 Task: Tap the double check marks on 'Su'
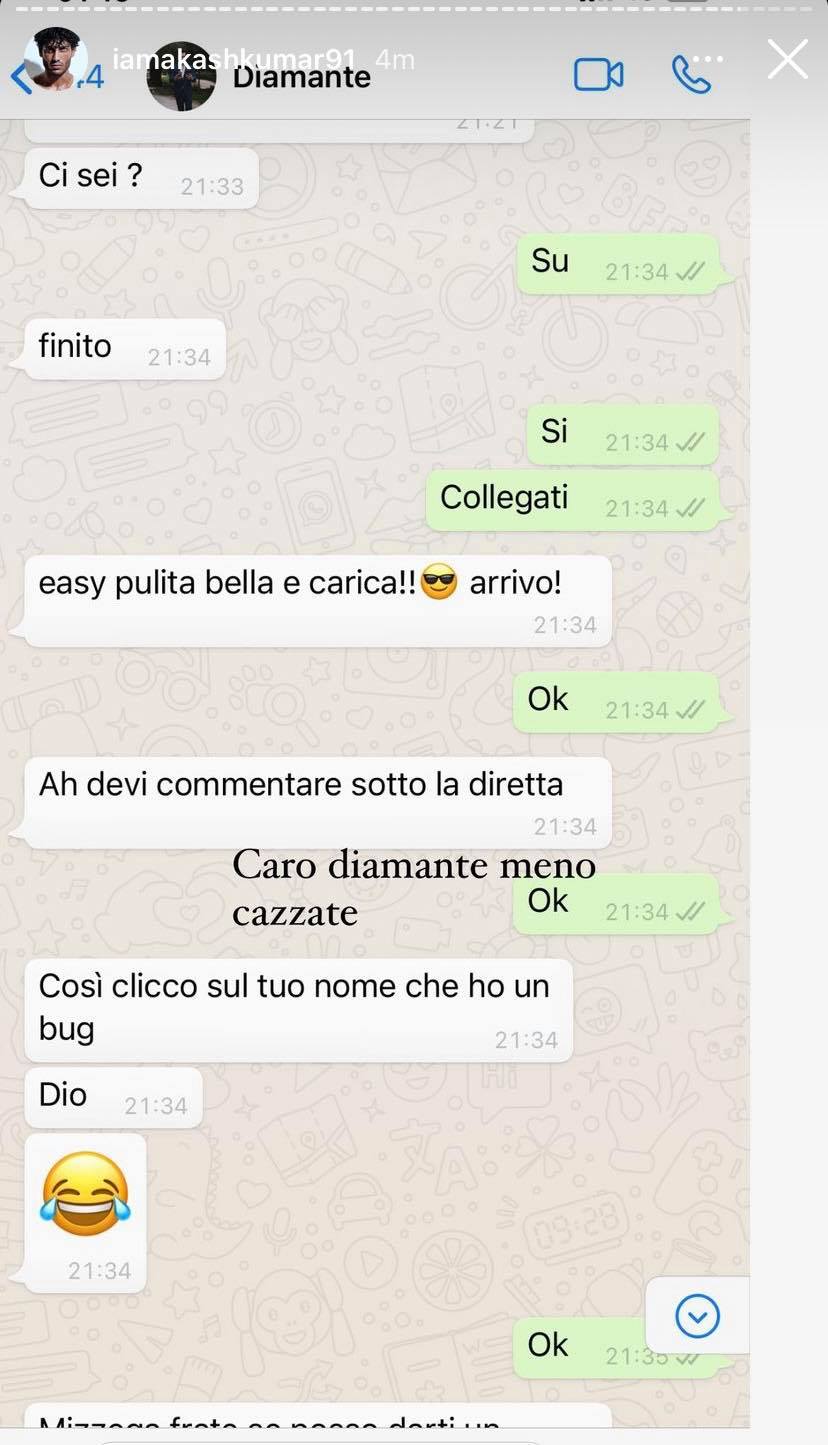coord(690,272)
